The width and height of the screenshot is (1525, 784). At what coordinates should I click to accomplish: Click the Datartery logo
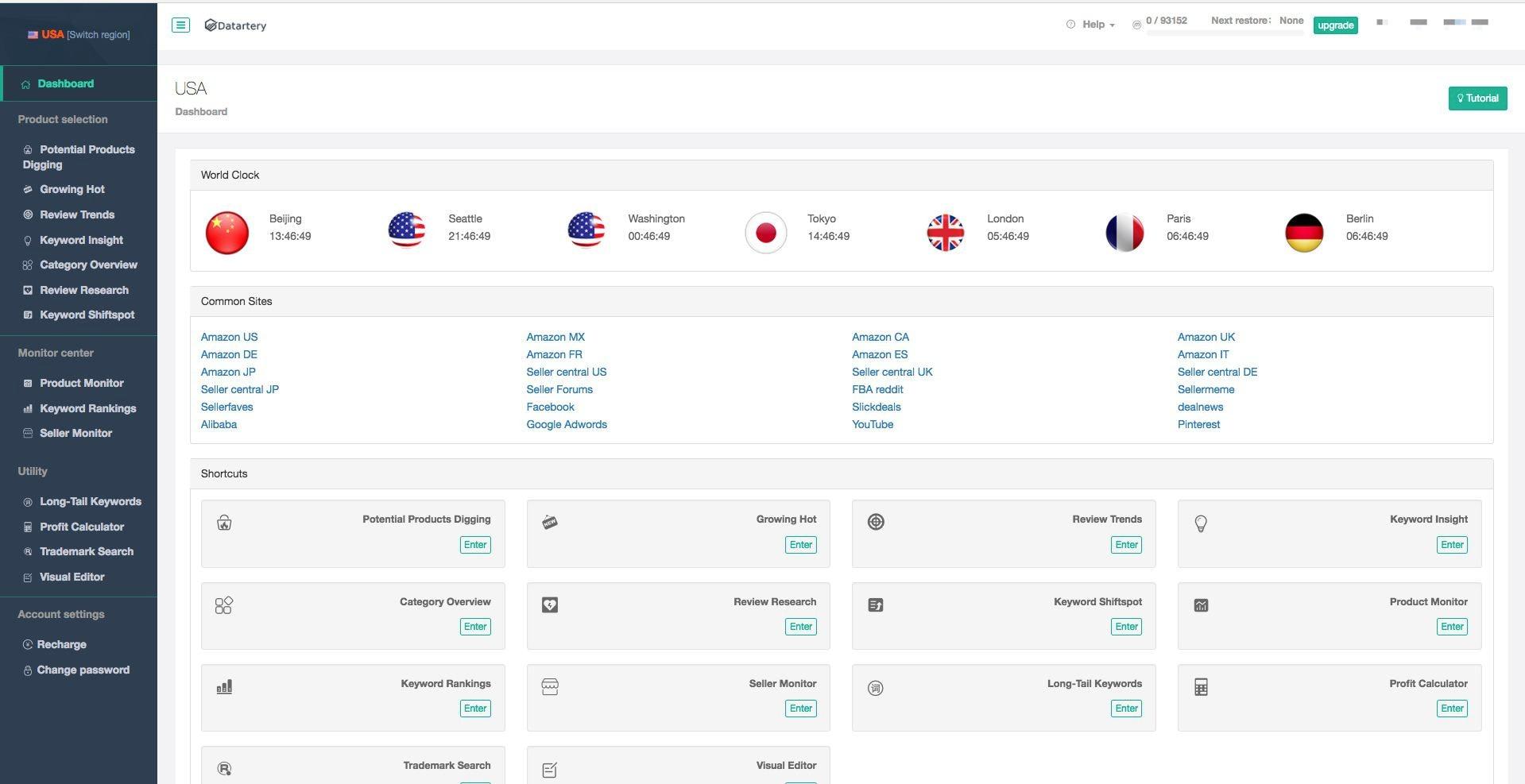235,25
